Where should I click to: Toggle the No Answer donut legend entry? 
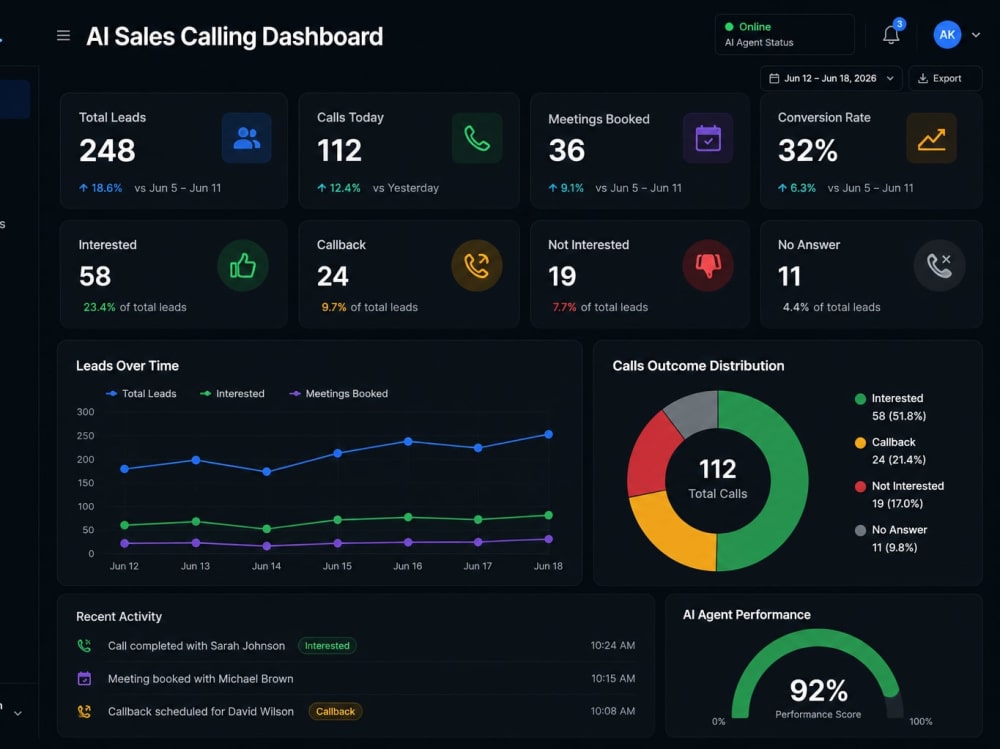pyautogui.click(x=891, y=538)
